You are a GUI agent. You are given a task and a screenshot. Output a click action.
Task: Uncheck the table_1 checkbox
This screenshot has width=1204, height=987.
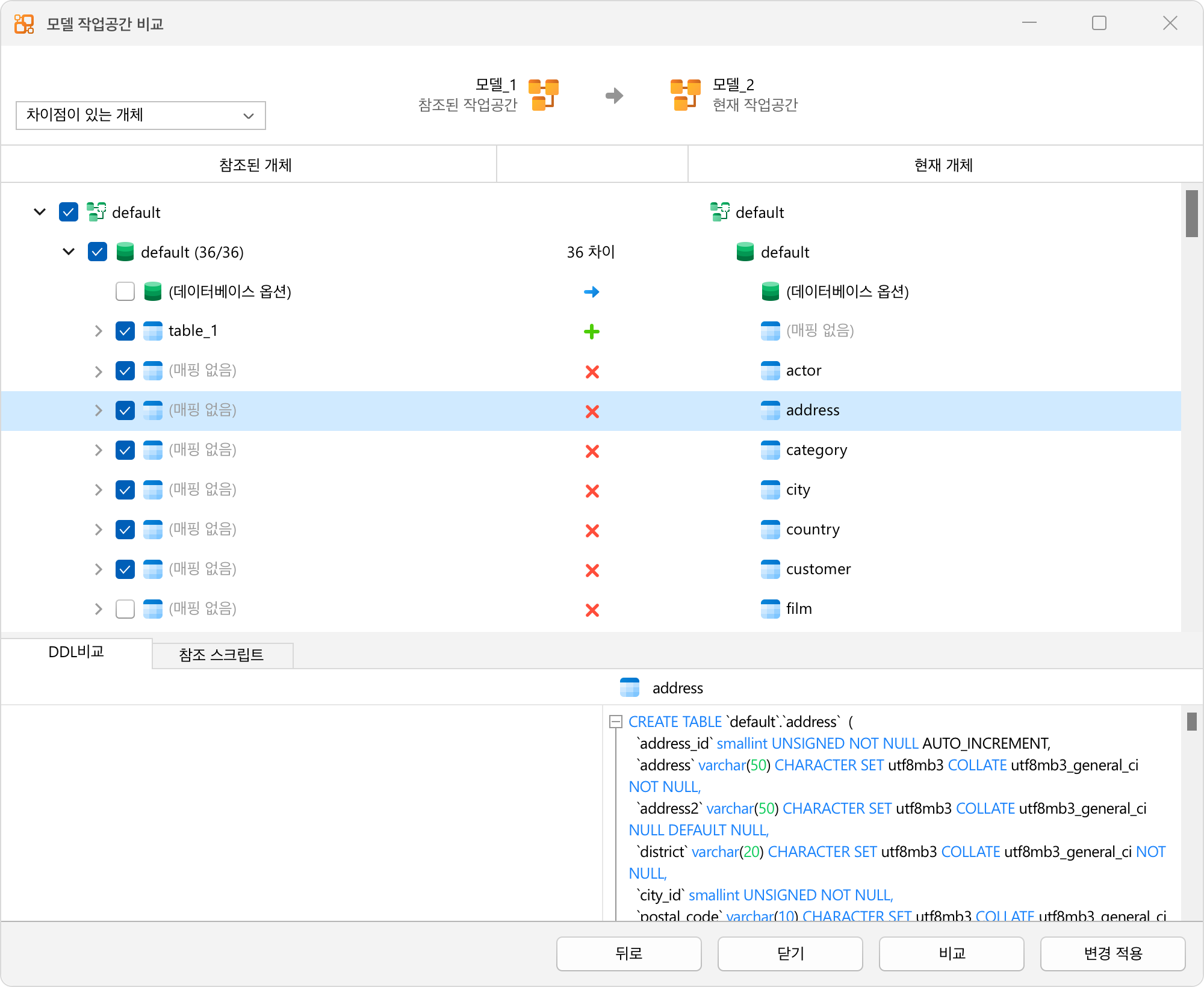[x=125, y=331]
